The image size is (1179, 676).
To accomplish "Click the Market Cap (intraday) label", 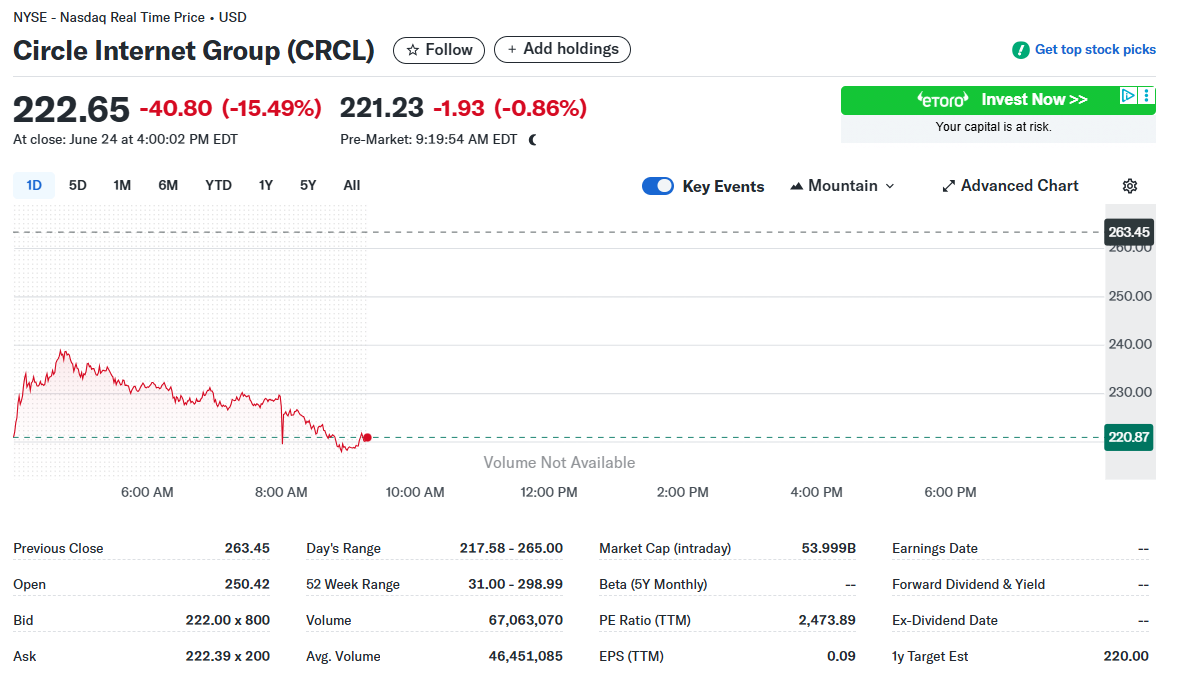I will click(665, 548).
